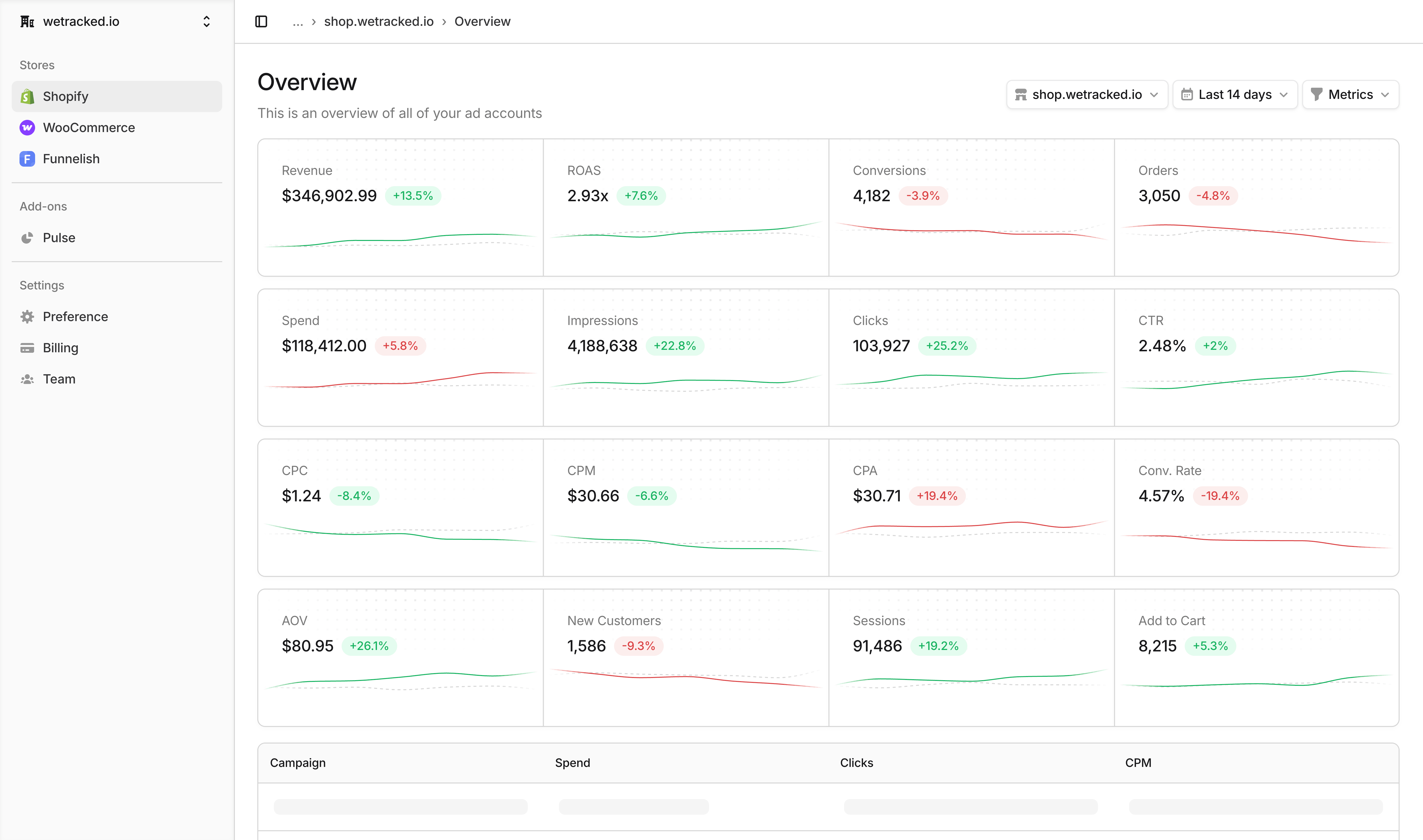
Task: Select Shopify in the sidebar
Action: click(117, 96)
